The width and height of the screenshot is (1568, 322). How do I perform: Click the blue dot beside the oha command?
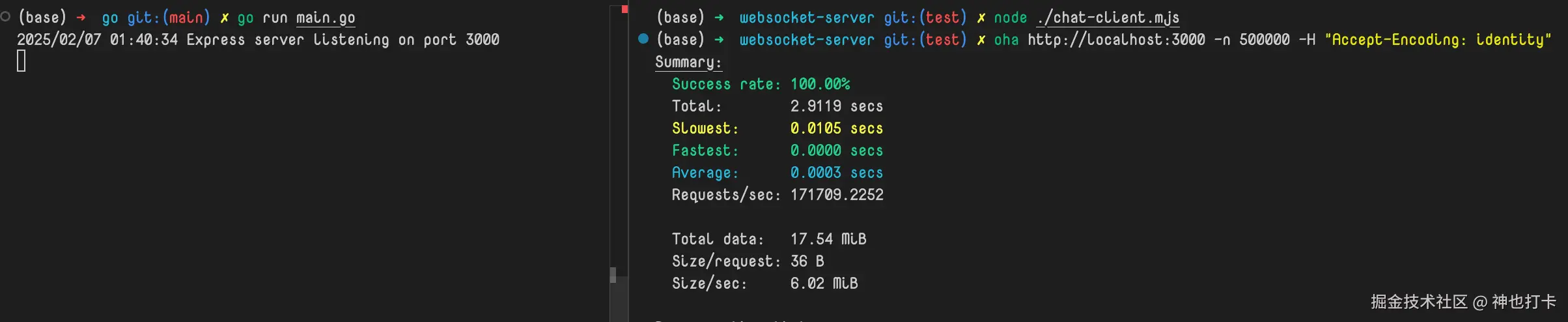(x=643, y=38)
